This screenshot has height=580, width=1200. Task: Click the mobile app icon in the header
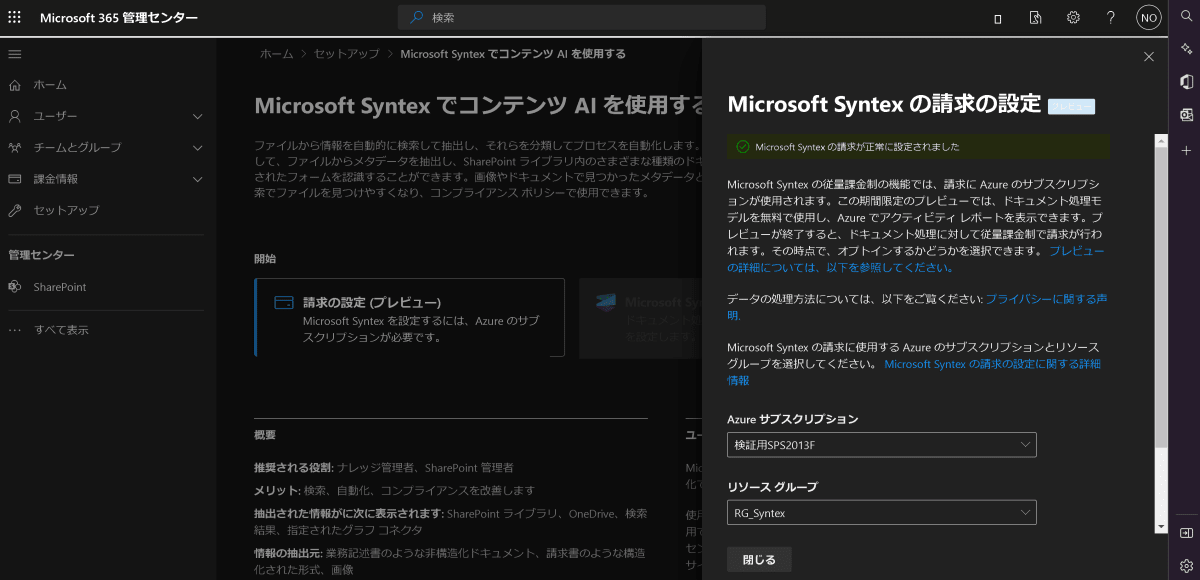tap(997, 18)
